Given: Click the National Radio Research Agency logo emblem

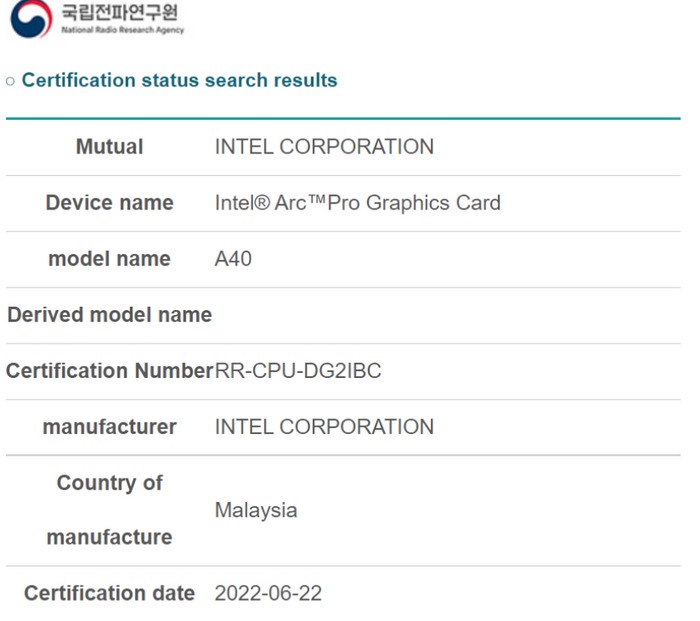Looking at the screenshot, I should (x=30, y=17).
